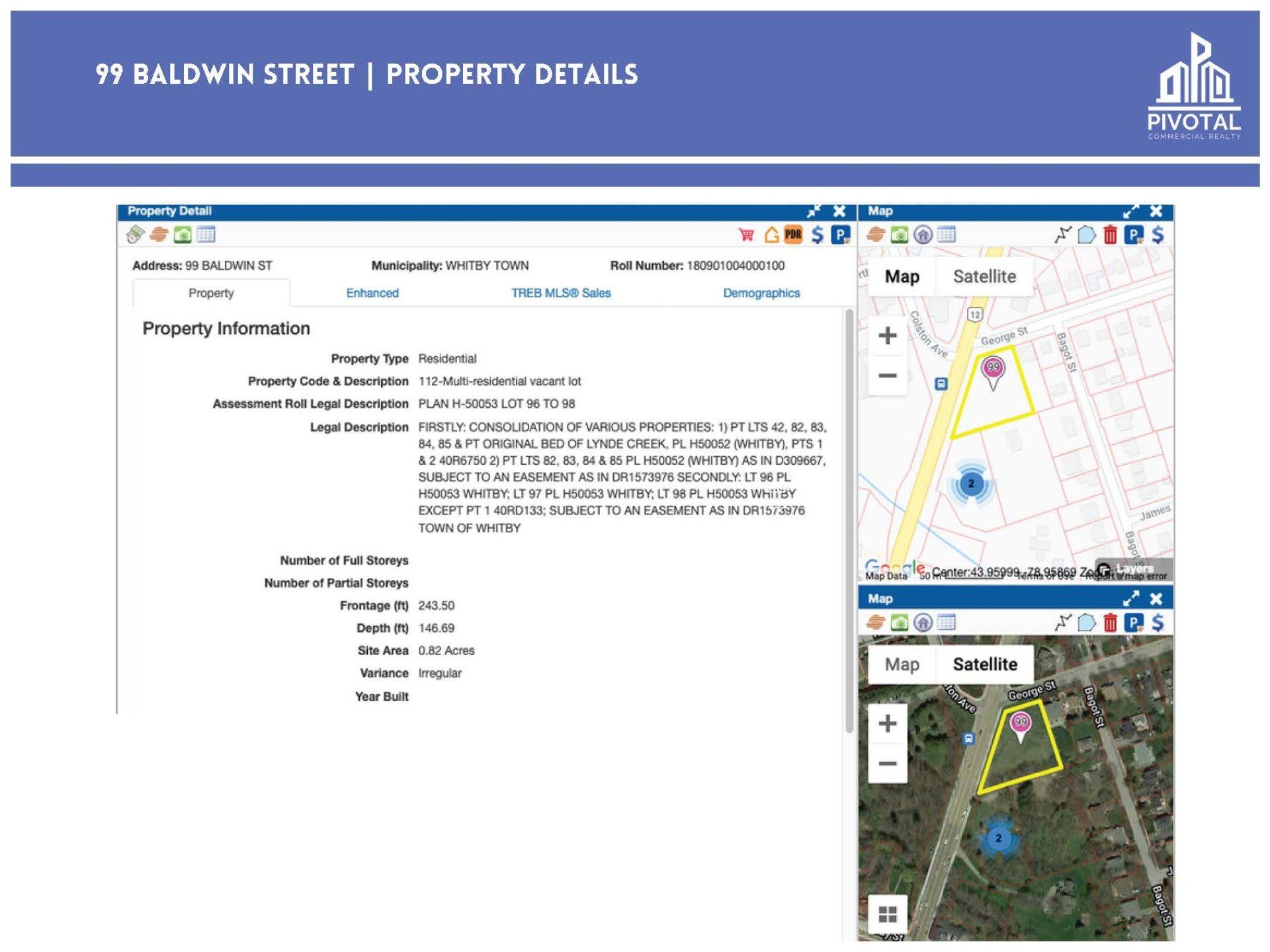Click the blue cluster 2 marker on satellite map
Screen dimensions: 1270x952
click(999, 838)
